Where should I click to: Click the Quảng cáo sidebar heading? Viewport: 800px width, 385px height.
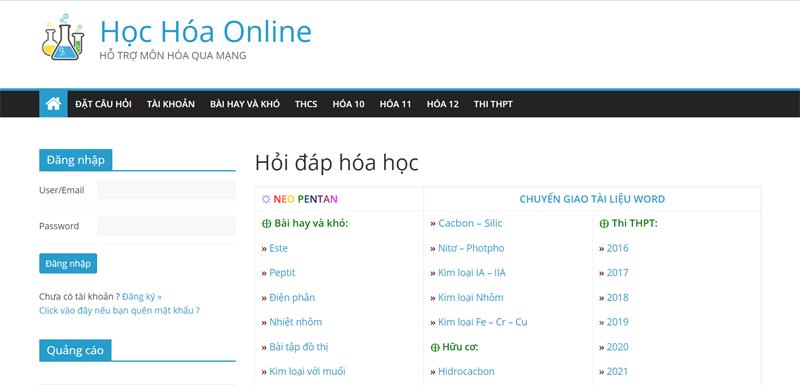pos(75,350)
